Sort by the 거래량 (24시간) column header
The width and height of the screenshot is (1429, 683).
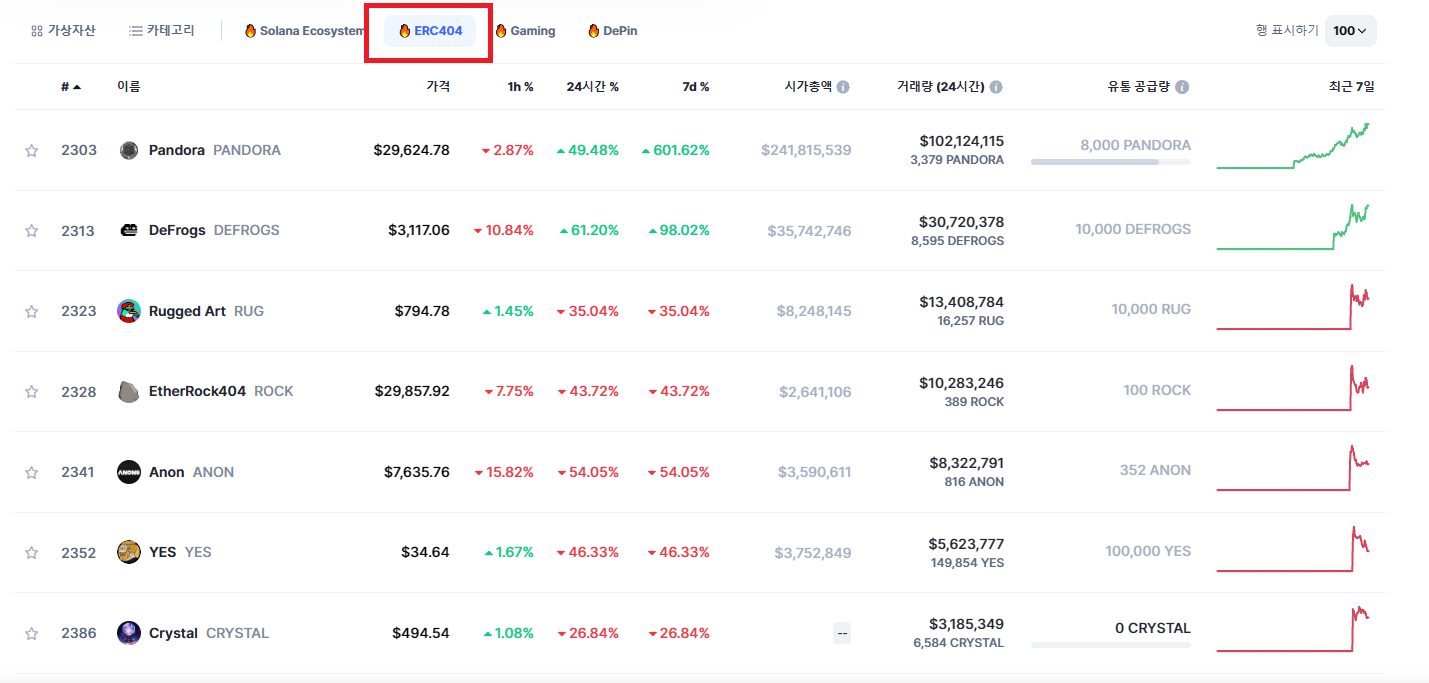(941, 87)
